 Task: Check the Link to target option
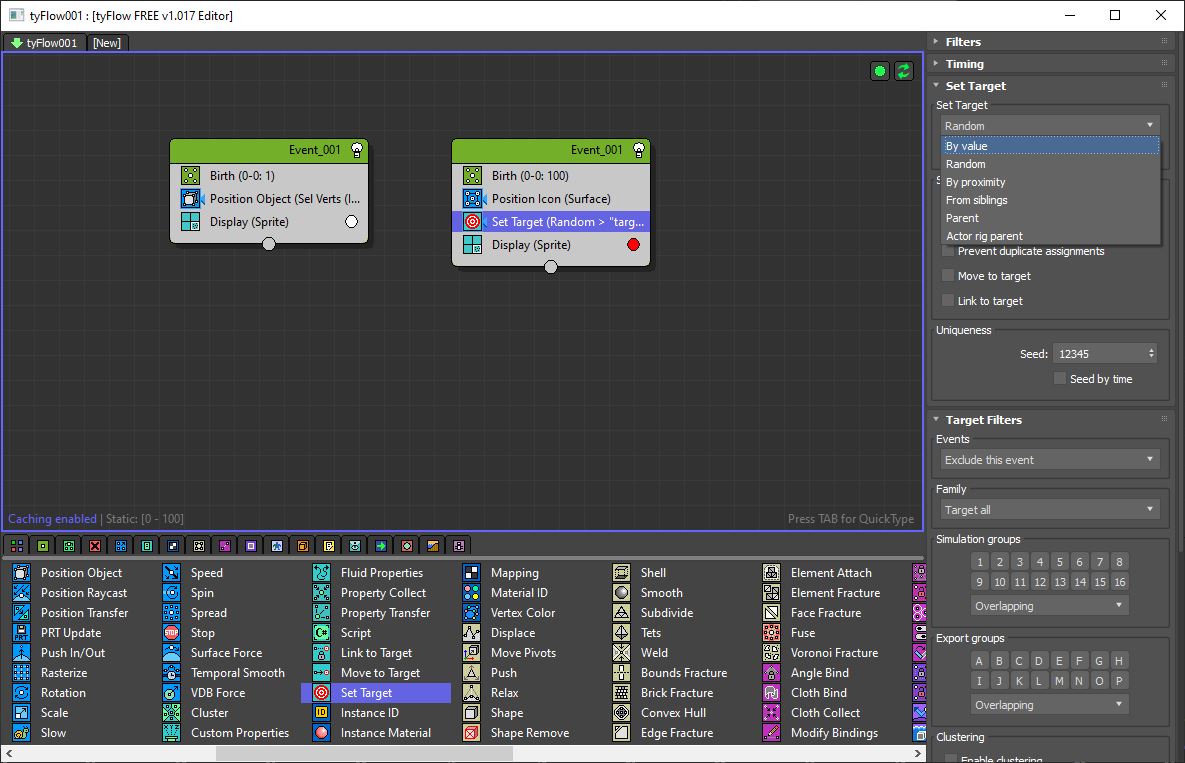click(948, 301)
